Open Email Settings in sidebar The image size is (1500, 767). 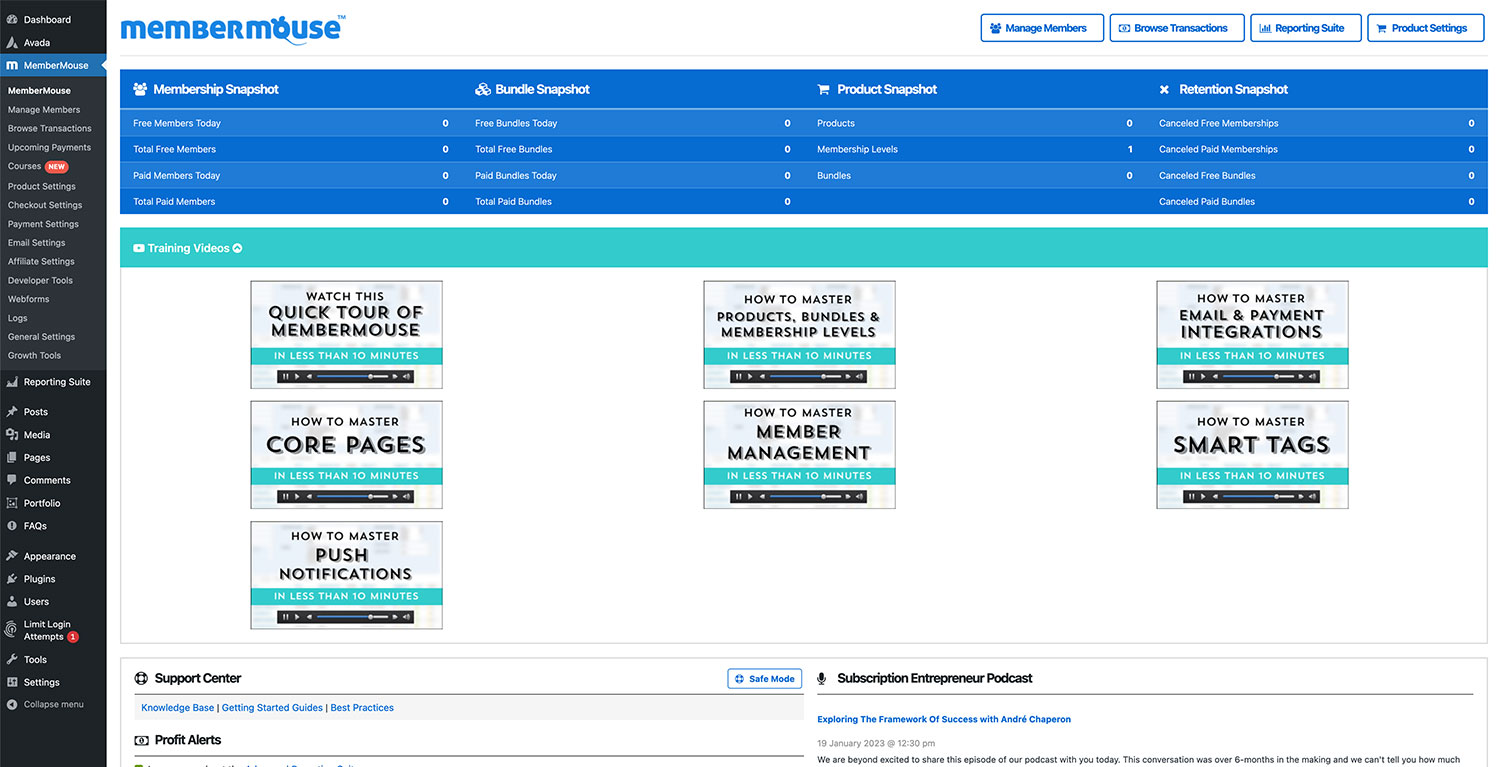pos(37,243)
